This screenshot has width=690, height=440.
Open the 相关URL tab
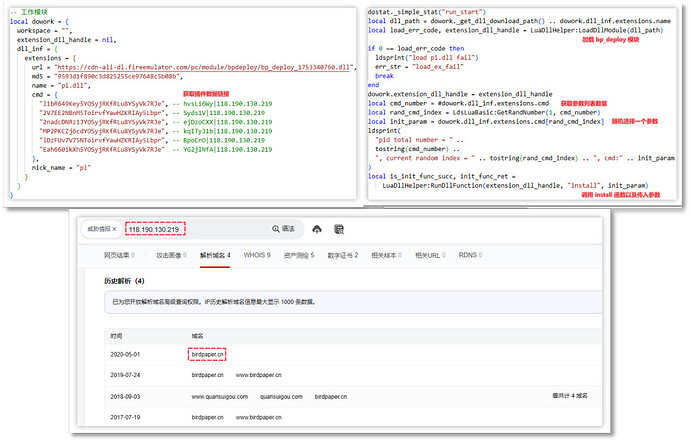pyautogui.click(x=429, y=256)
